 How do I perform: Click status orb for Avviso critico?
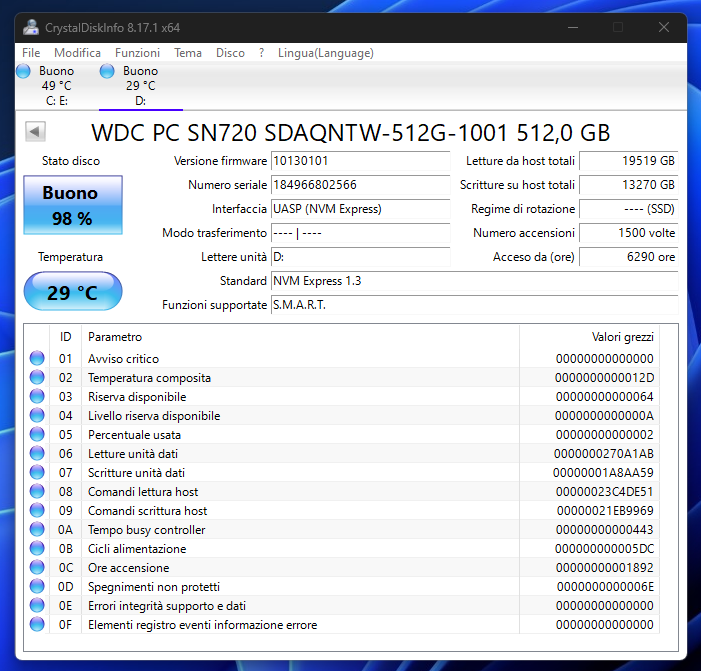coord(37,358)
